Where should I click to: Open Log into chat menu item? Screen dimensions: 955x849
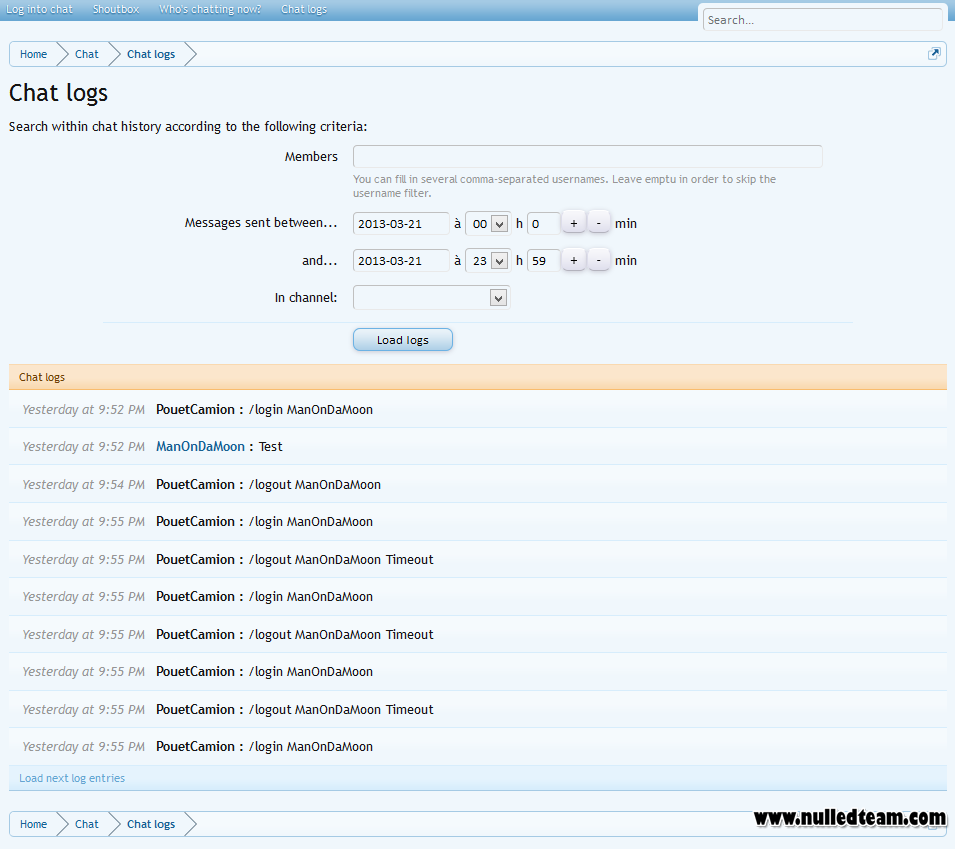pyautogui.click(x=40, y=9)
